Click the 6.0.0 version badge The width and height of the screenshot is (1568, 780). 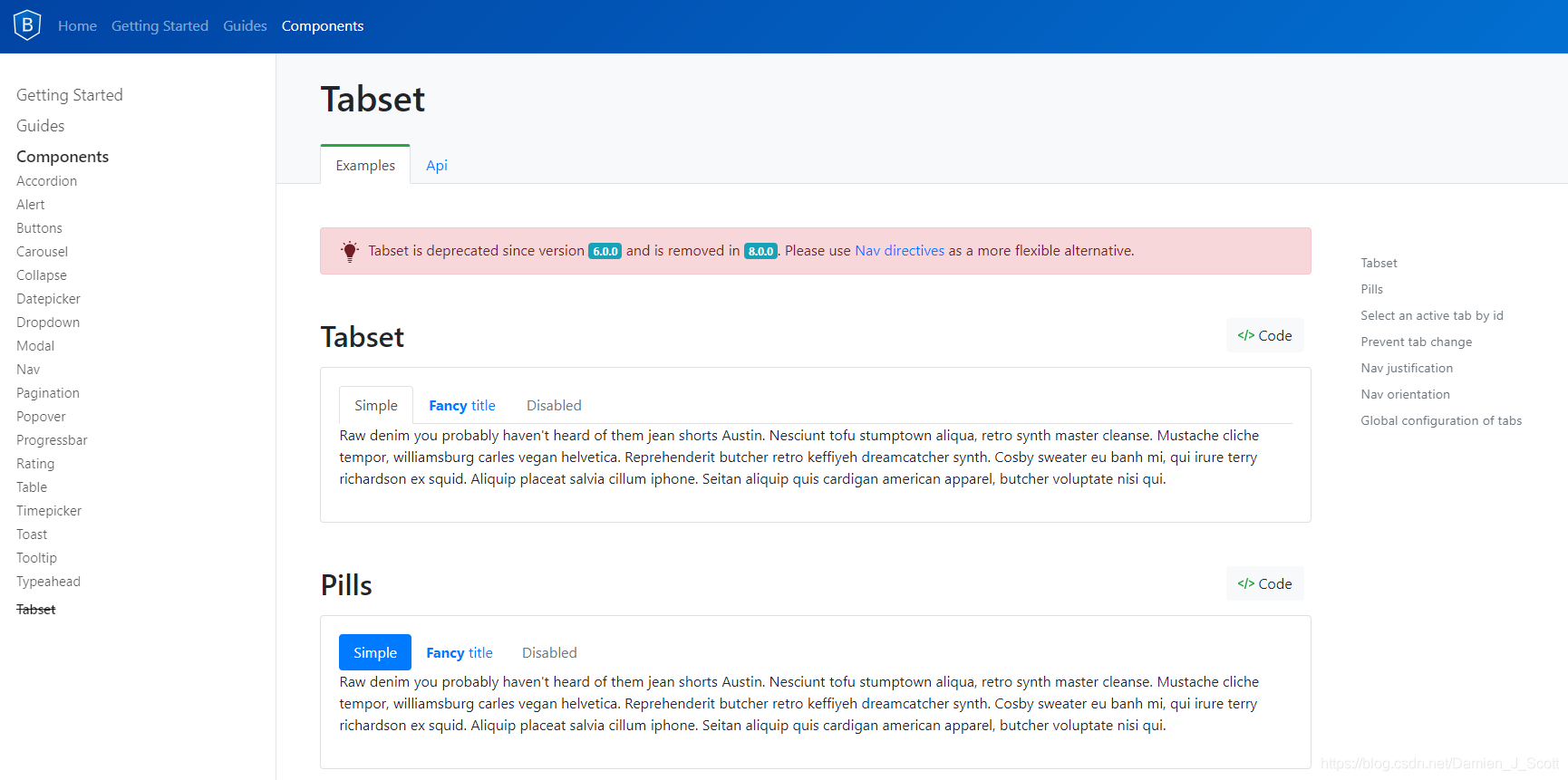605,251
